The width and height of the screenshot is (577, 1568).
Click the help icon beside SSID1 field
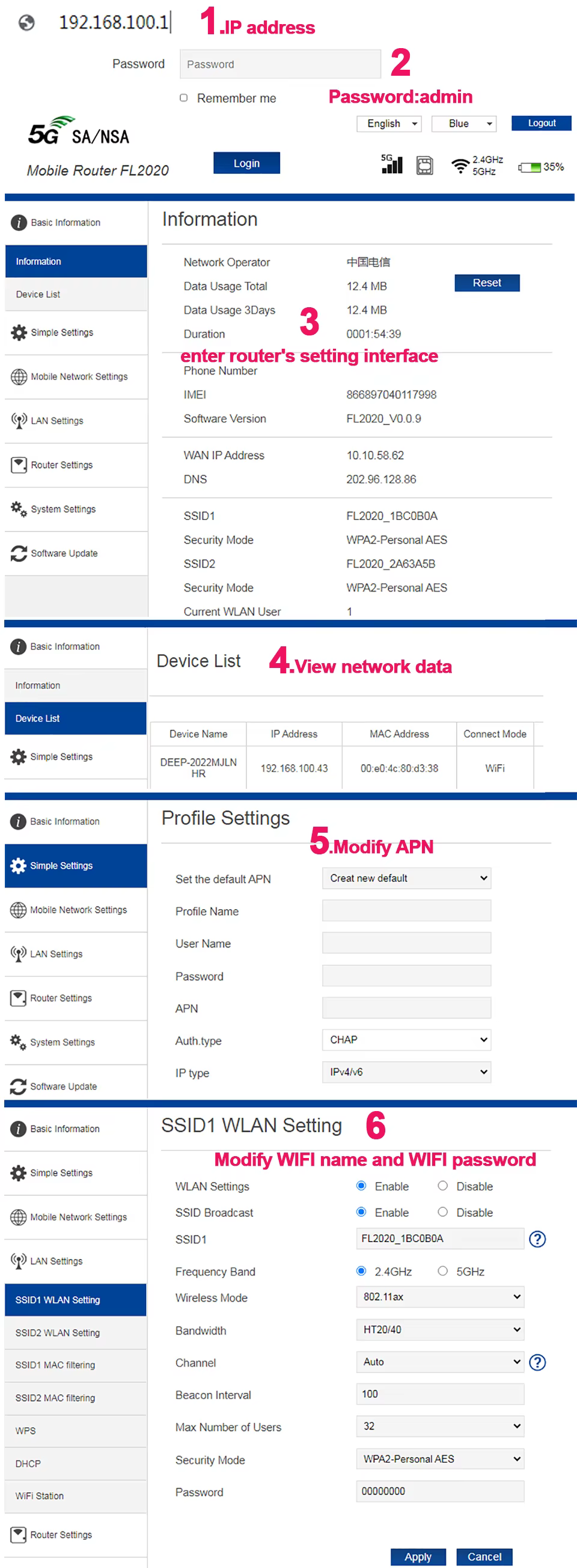(x=537, y=1239)
